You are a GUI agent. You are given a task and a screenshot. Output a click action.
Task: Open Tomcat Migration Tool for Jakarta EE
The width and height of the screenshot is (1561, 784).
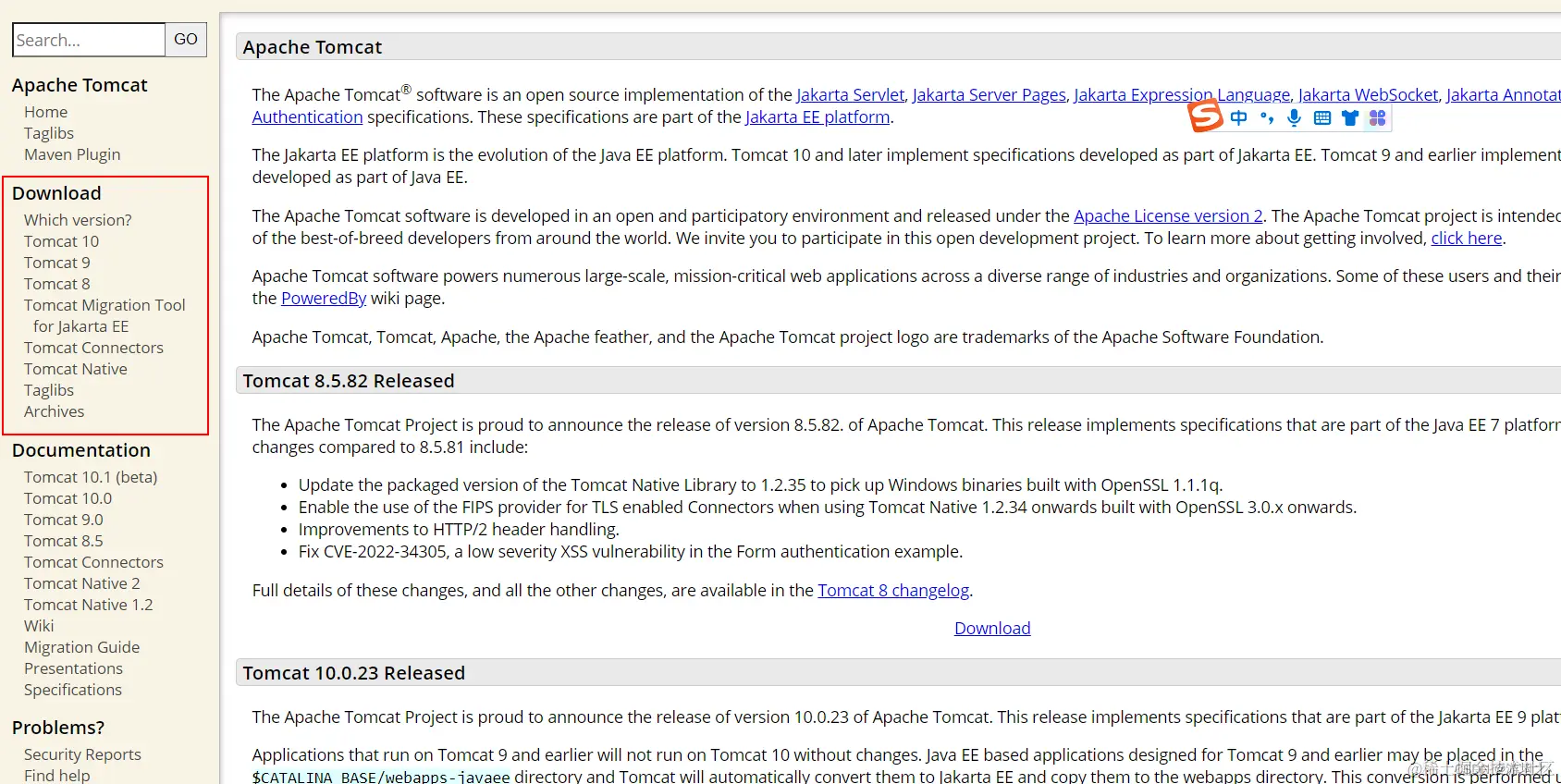pyautogui.click(x=104, y=315)
